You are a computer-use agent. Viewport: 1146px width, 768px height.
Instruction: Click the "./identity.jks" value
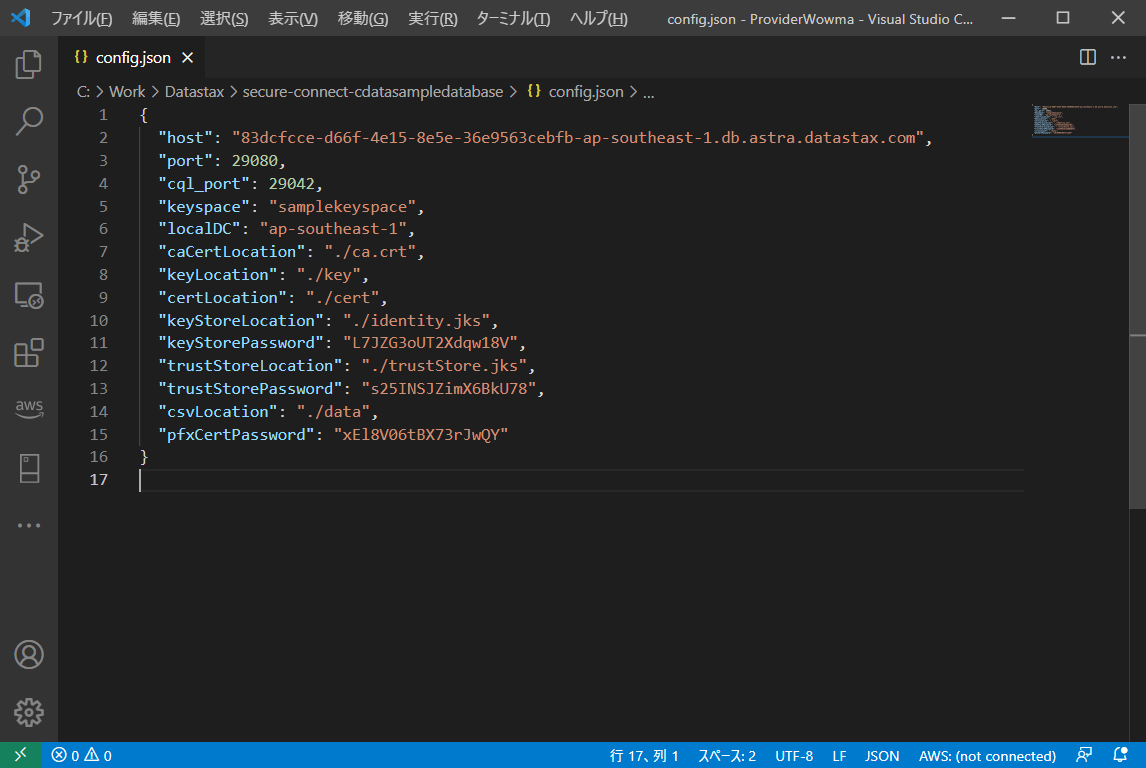[x=417, y=321]
